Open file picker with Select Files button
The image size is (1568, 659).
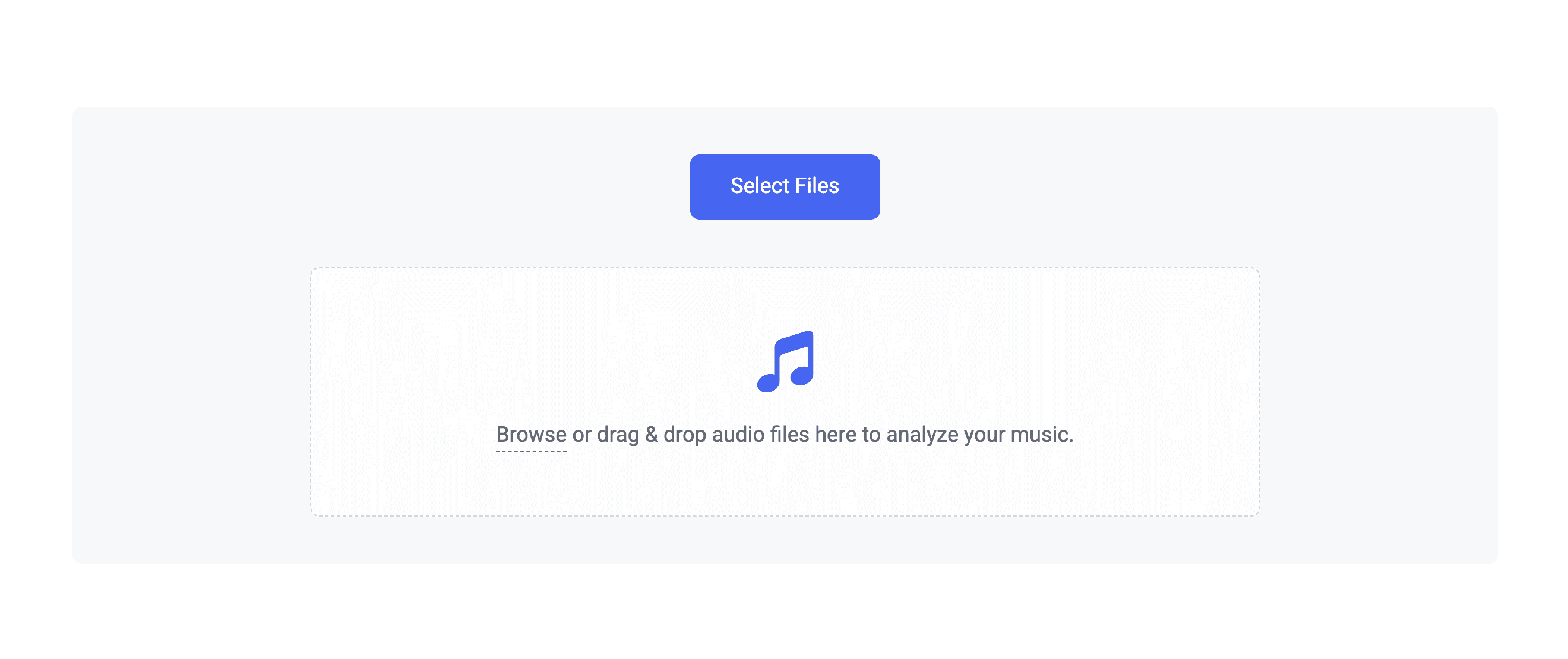point(785,187)
